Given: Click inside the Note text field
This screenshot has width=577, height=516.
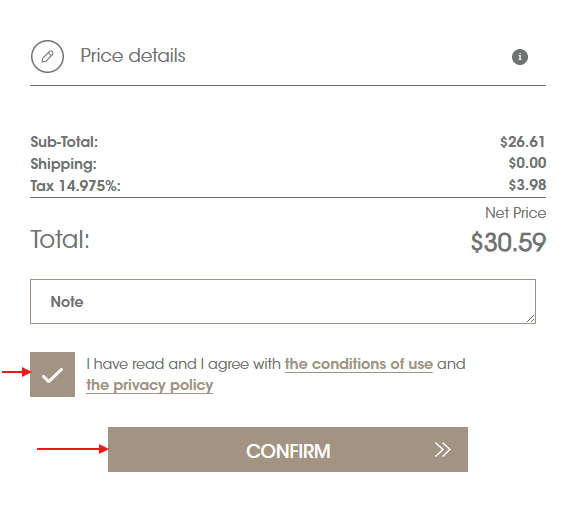Looking at the screenshot, I should coord(283,301).
